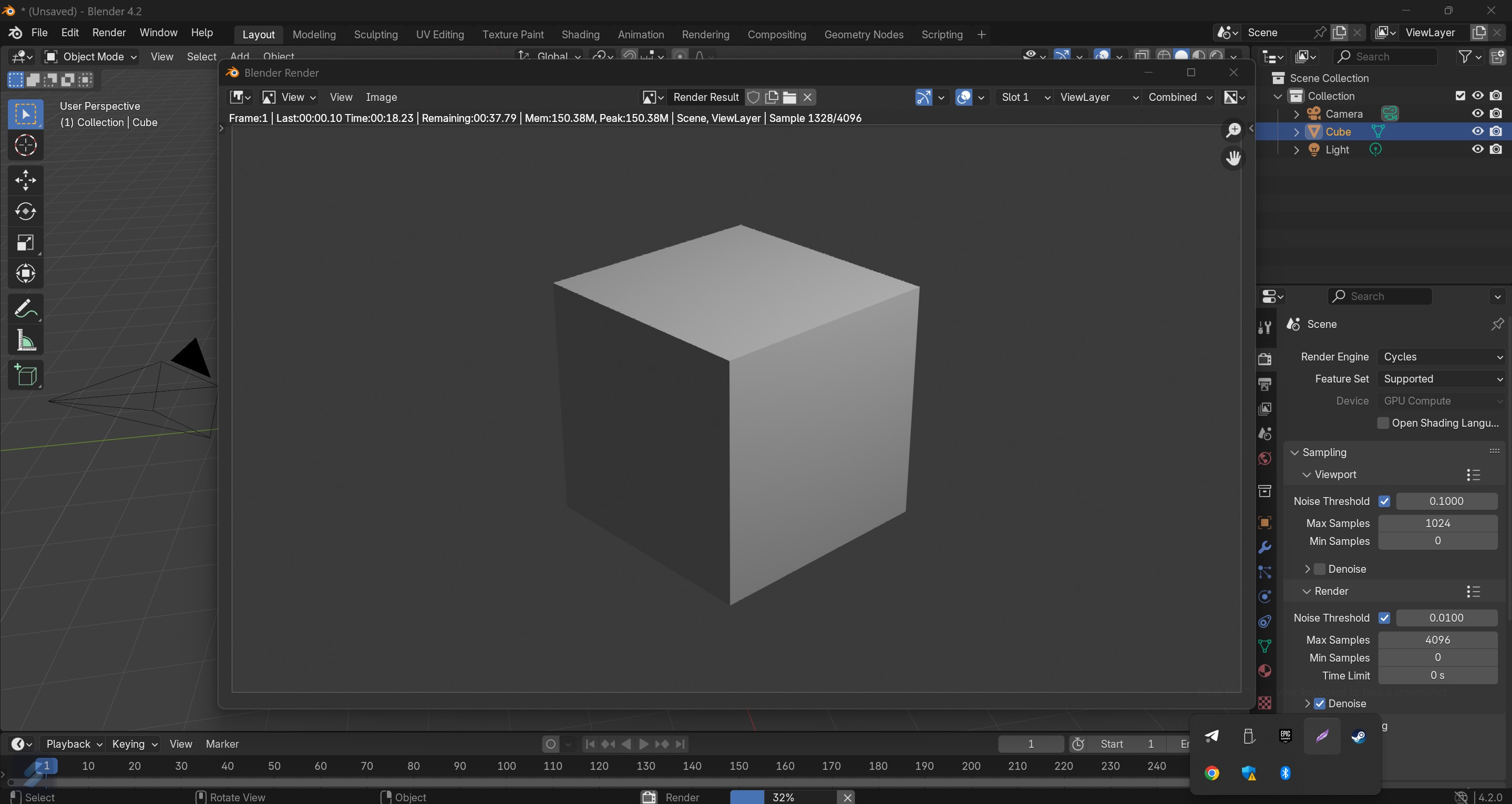Select the Rotate tool
Screen dimensions: 1512x804
pos(25,211)
